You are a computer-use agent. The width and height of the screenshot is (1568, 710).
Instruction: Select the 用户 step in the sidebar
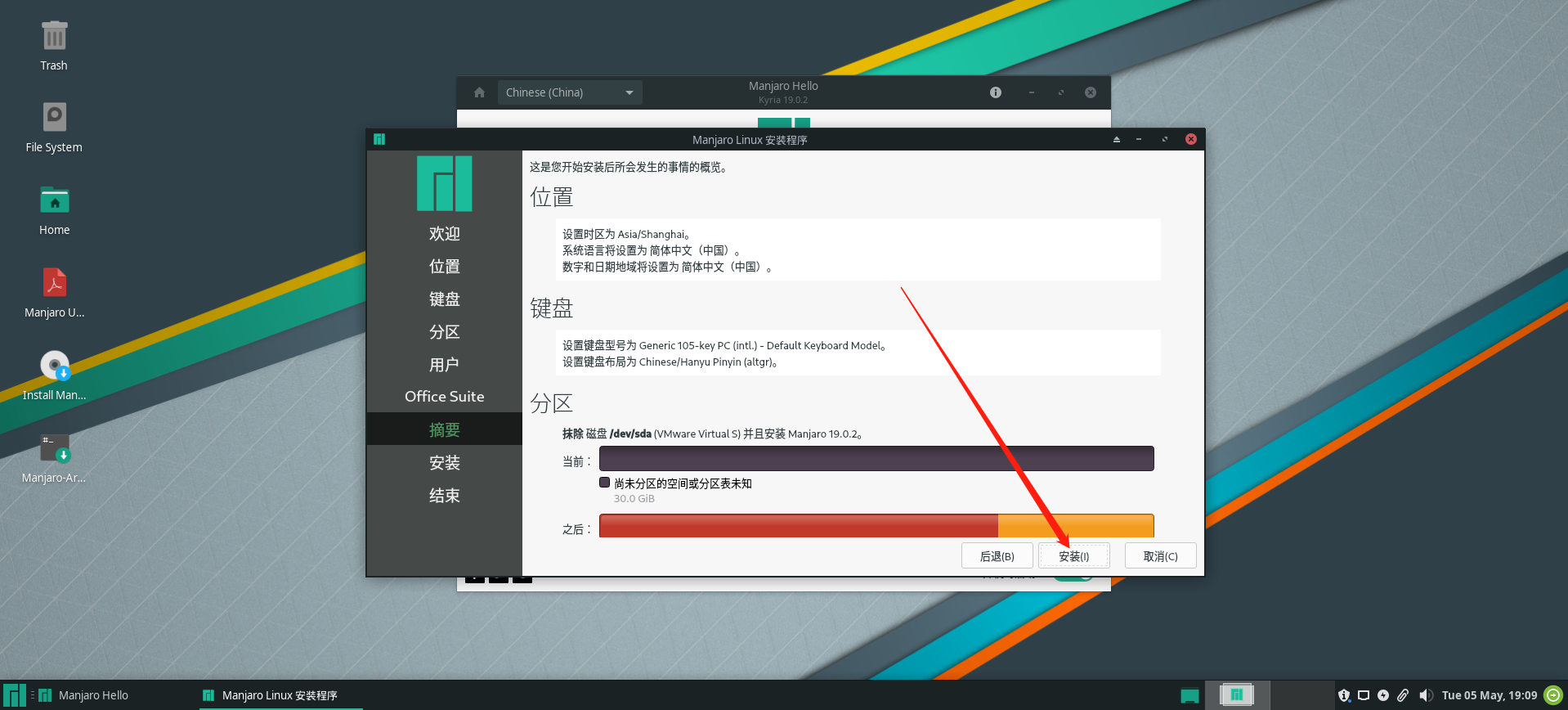coord(445,365)
